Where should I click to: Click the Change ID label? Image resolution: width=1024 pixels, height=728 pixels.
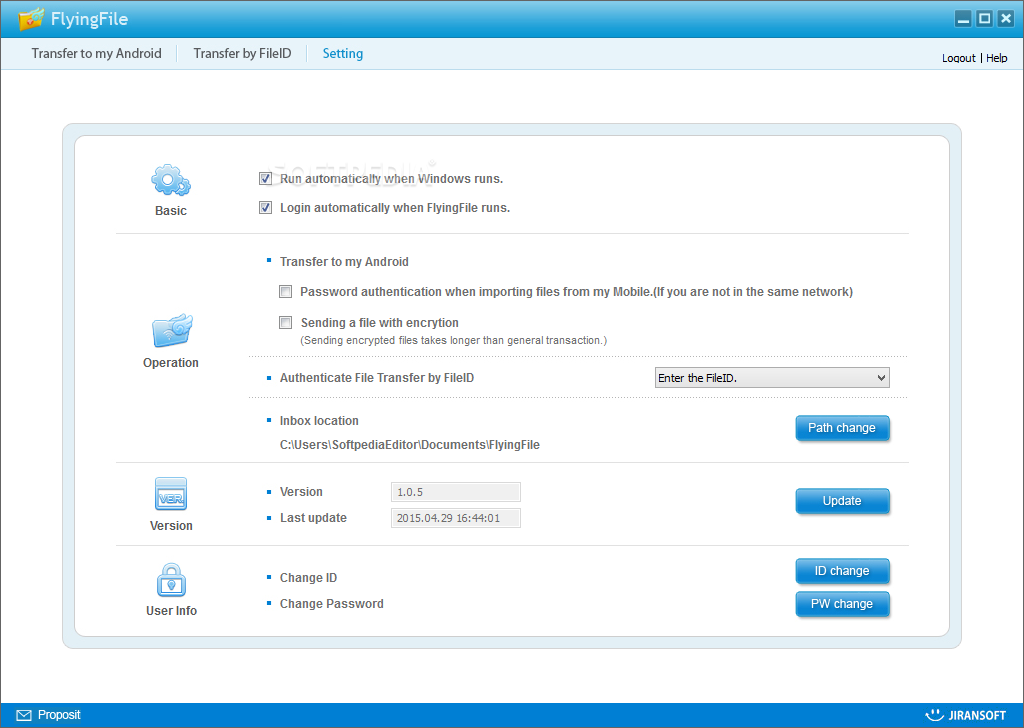(308, 578)
